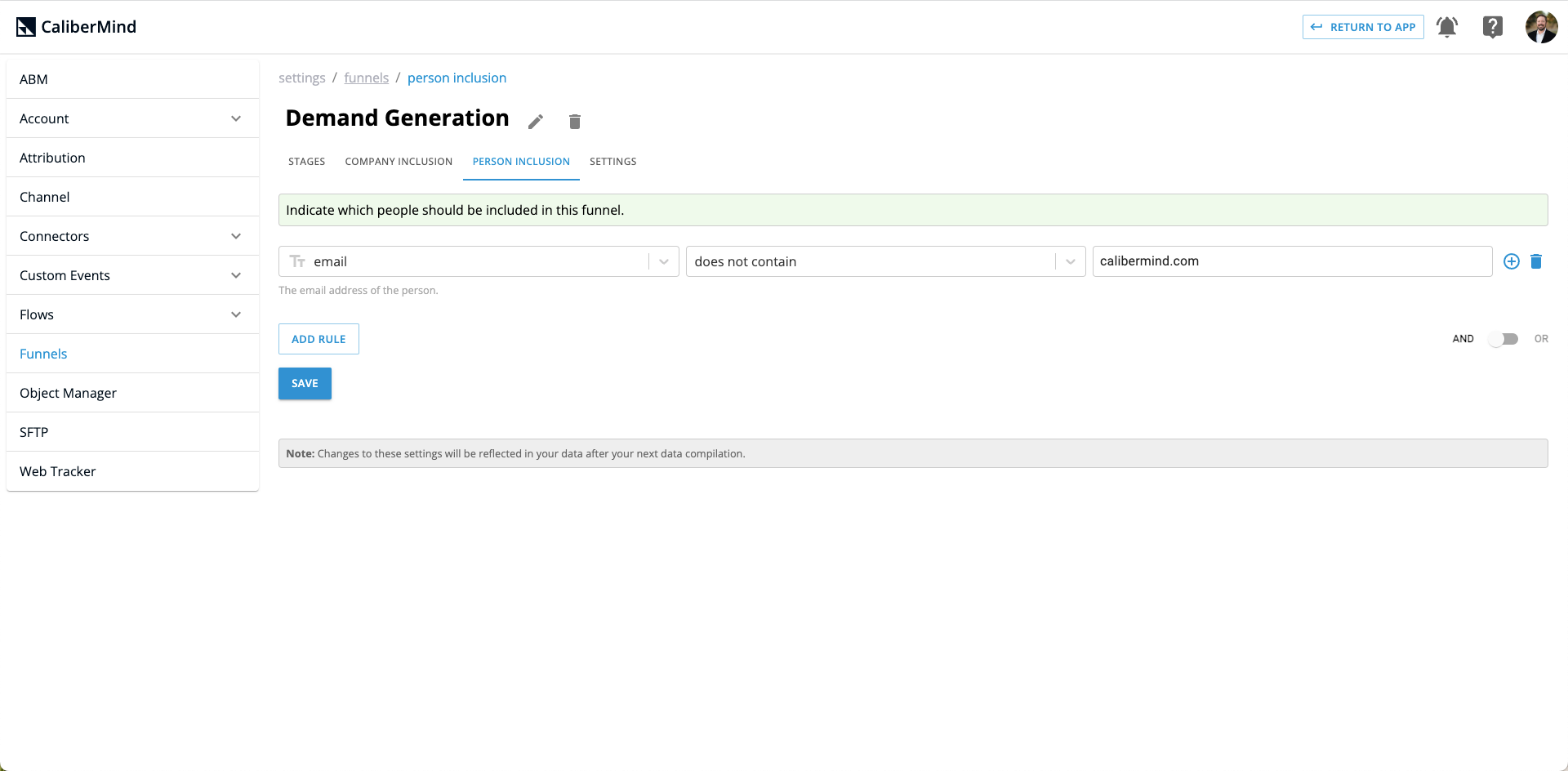Open Web Tracker in the sidebar
This screenshot has height=771, width=1568.
[x=132, y=471]
